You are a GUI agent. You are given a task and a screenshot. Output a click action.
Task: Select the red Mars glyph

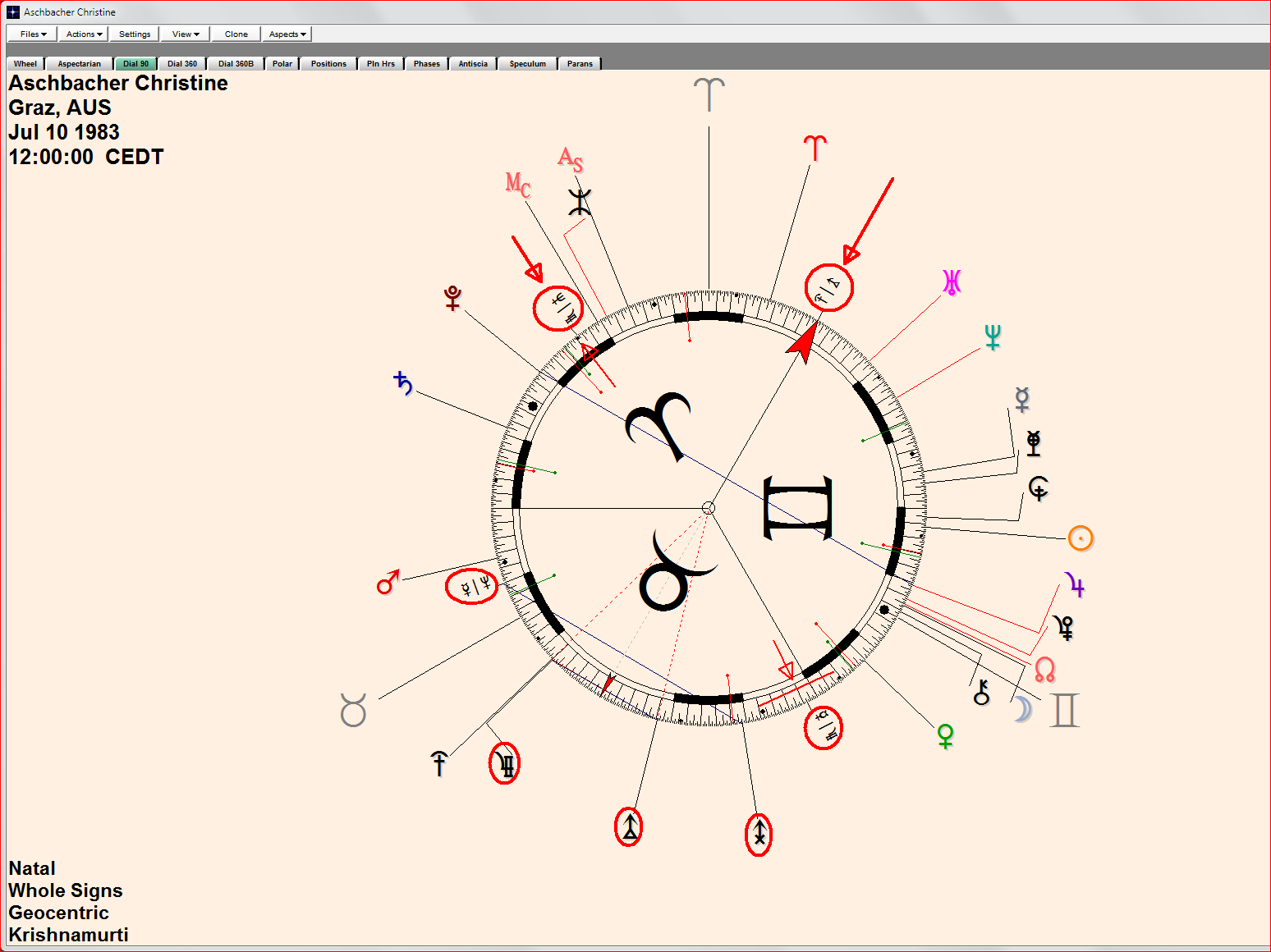pos(388,582)
